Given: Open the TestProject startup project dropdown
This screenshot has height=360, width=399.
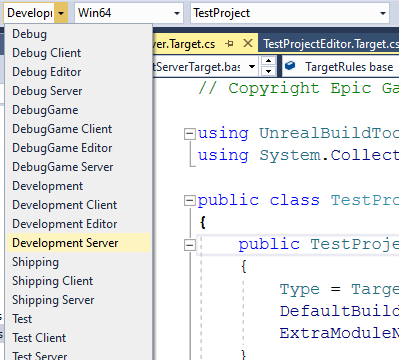Looking at the screenshot, I should [x=290, y=13].
